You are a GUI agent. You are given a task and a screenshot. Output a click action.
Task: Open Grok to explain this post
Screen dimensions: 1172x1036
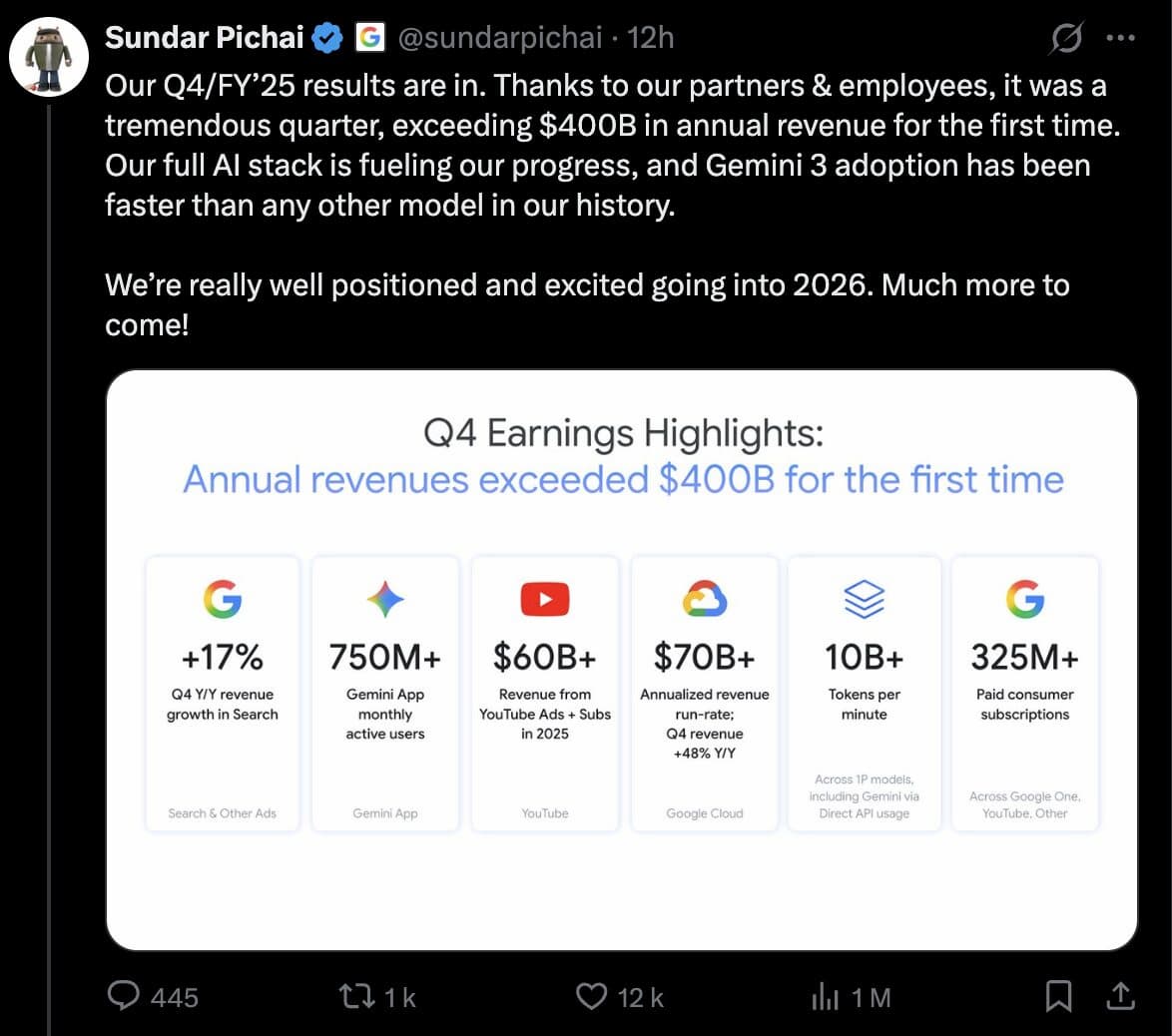[1066, 37]
